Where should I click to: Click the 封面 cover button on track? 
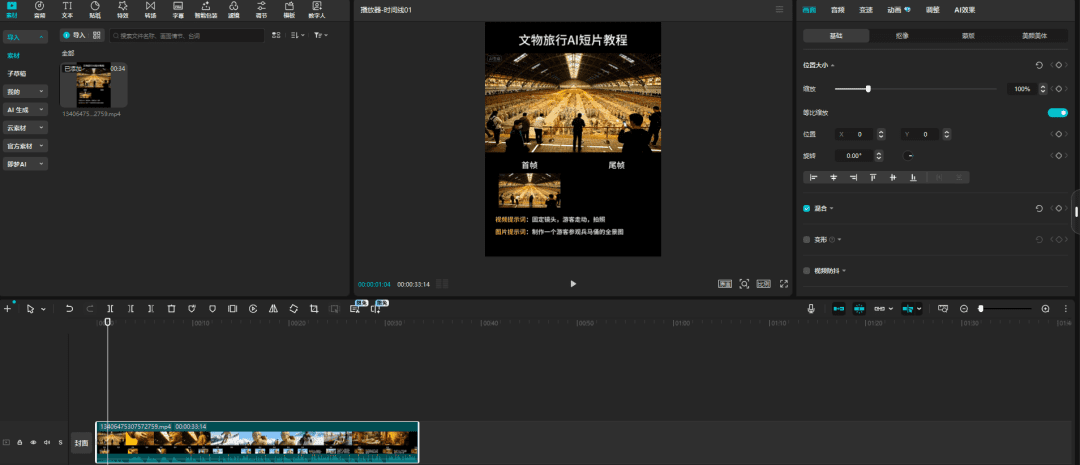[x=81, y=442]
